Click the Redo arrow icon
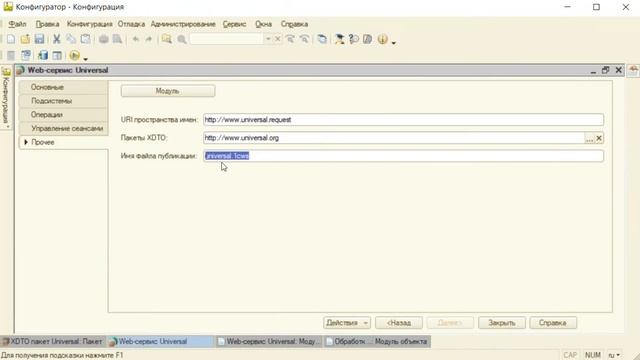The height and width of the screenshot is (360, 640). 149,39
